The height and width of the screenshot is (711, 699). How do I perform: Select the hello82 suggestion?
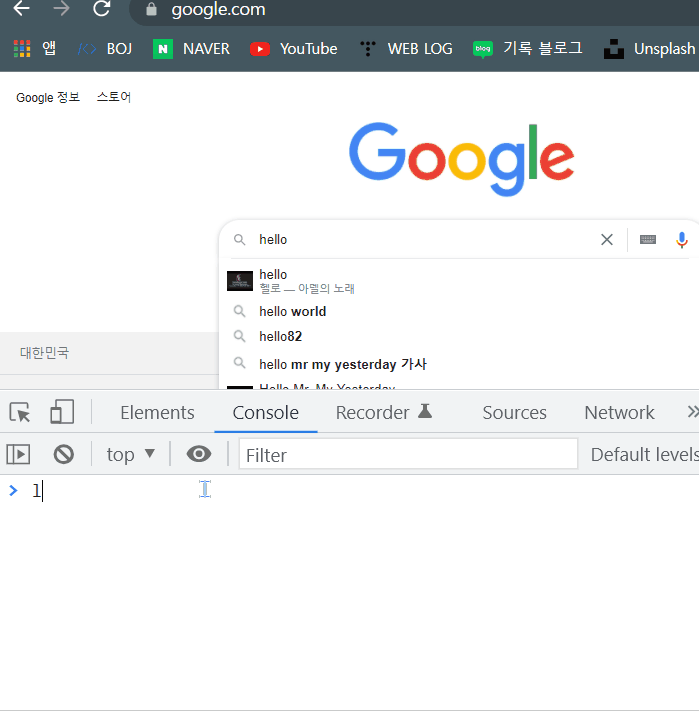point(459,336)
